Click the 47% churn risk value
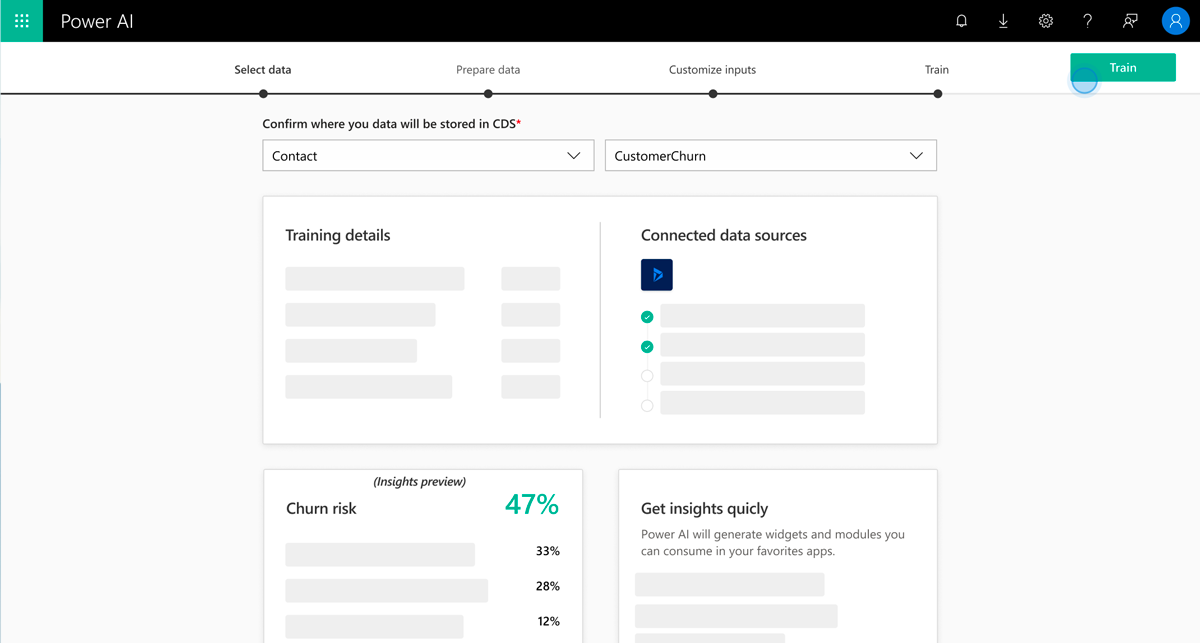Screen dimensions: 1200x643 532,505
